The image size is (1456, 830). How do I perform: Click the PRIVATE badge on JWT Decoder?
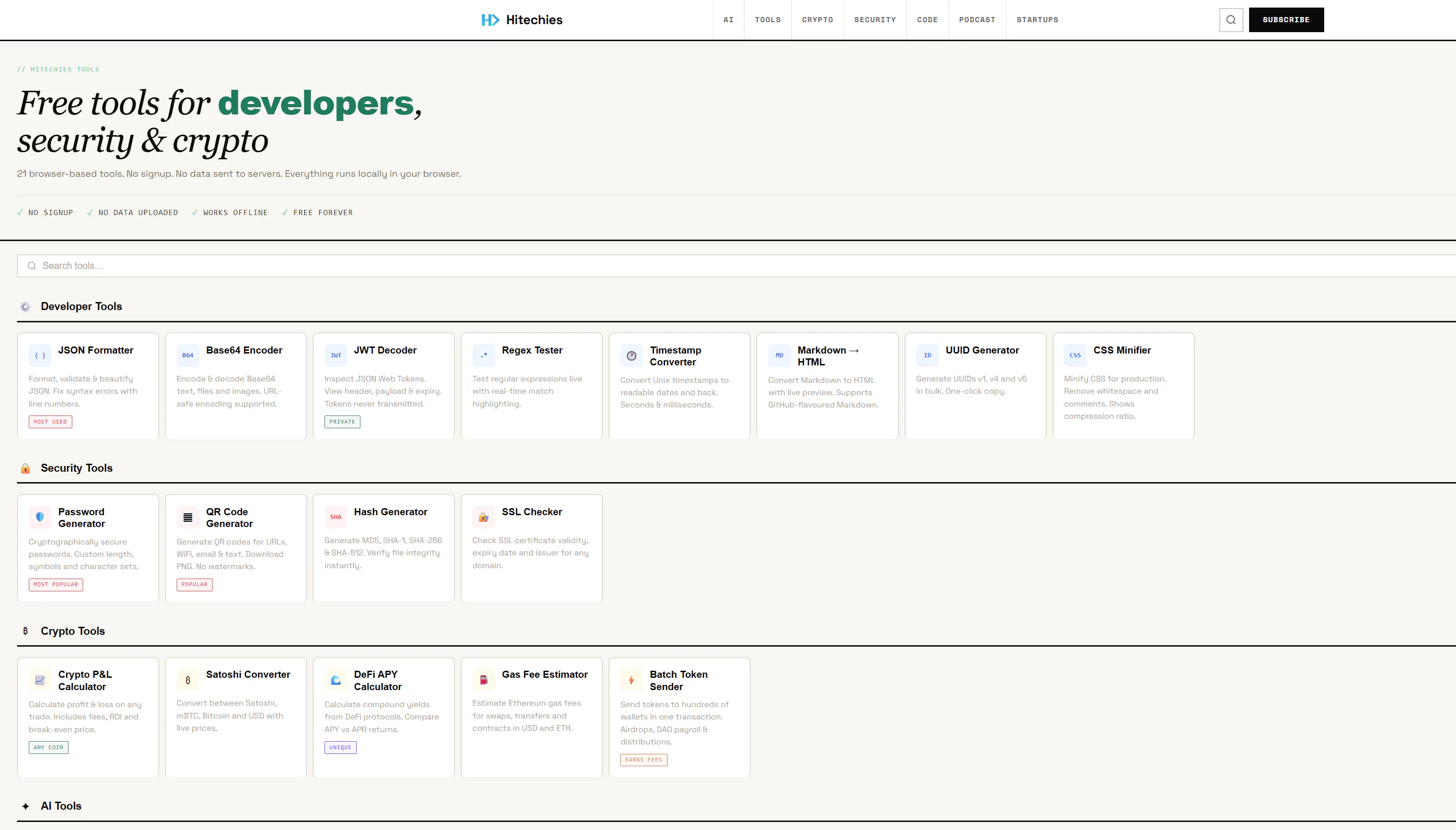pyautogui.click(x=343, y=422)
